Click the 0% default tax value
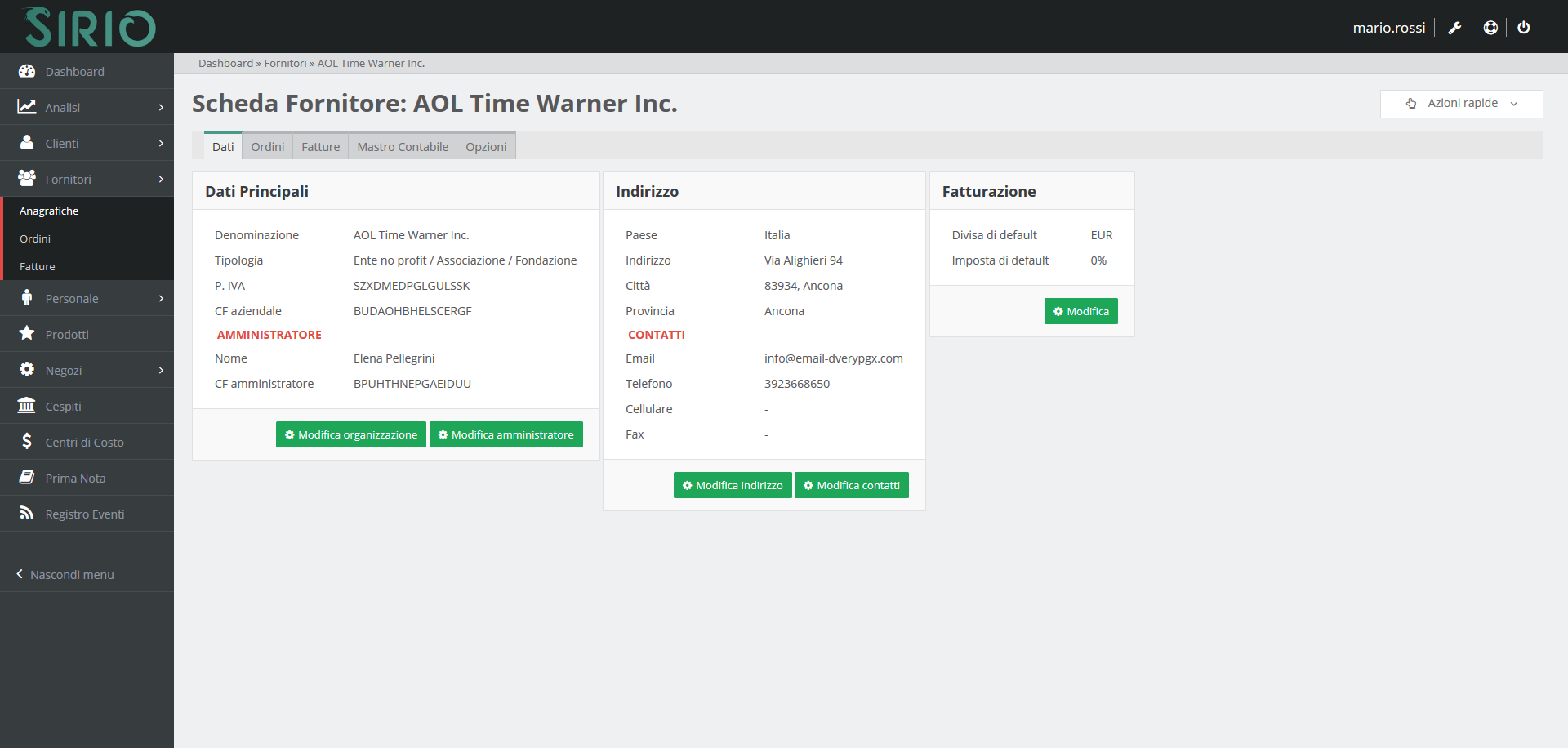Viewport: 1568px width, 748px height. point(1098,260)
